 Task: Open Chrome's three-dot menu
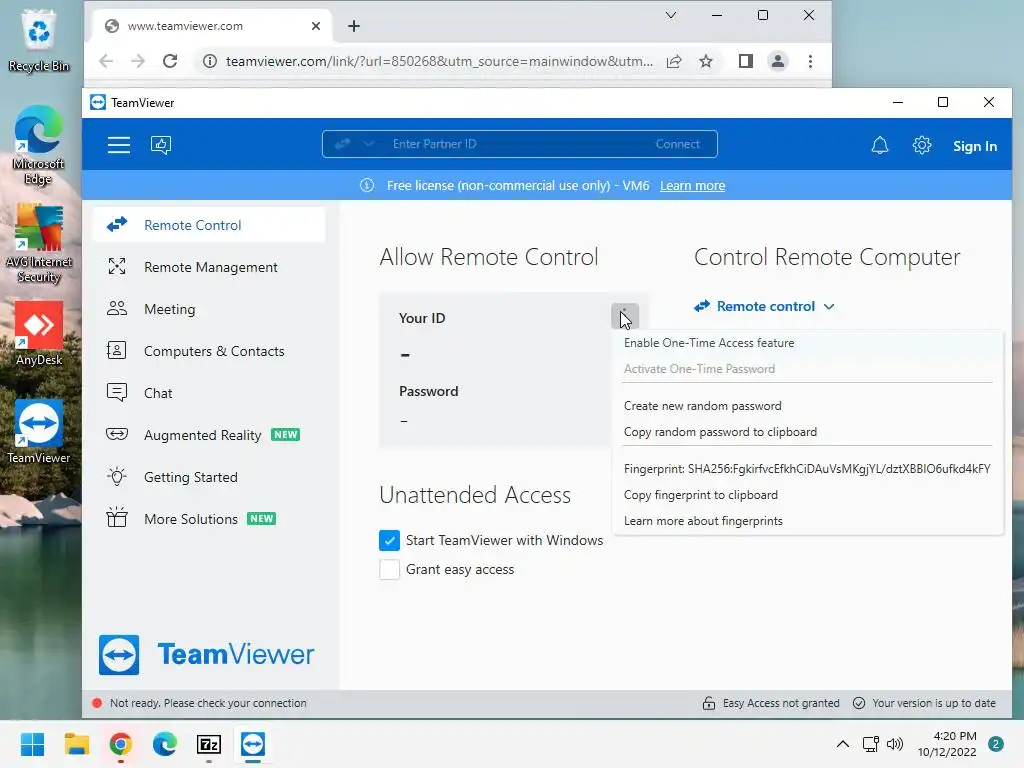(810, 61)
